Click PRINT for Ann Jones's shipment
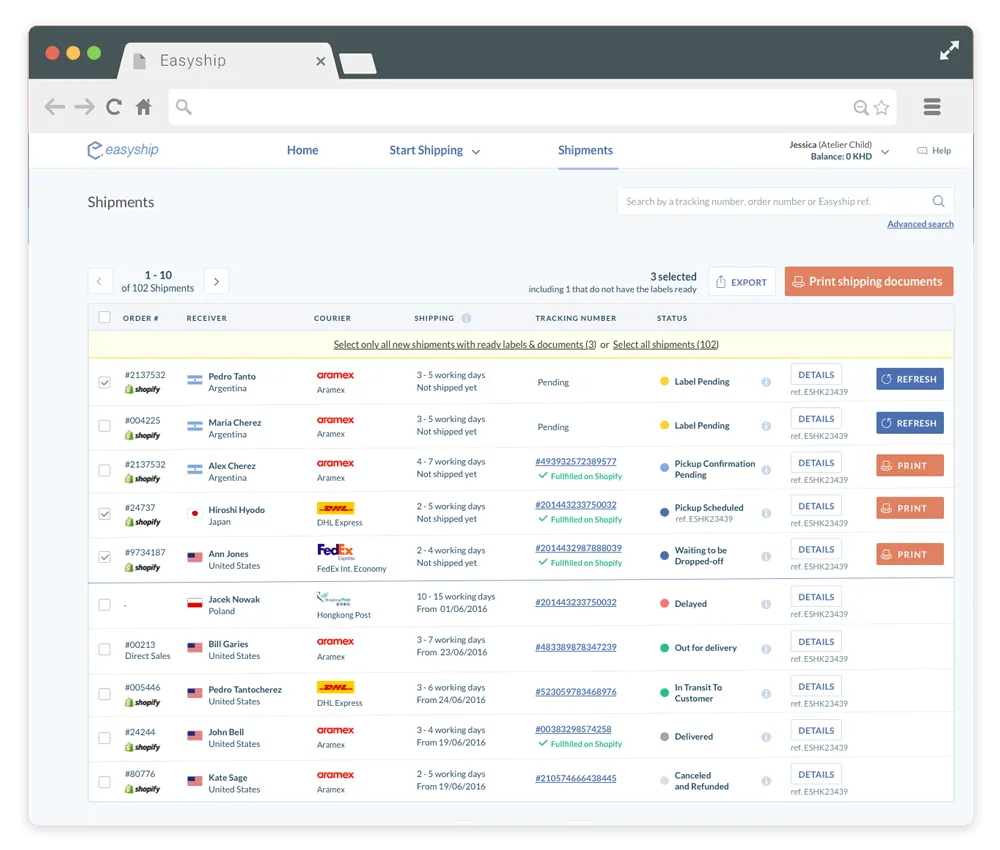1000x850 pixels. pos(909,554)
